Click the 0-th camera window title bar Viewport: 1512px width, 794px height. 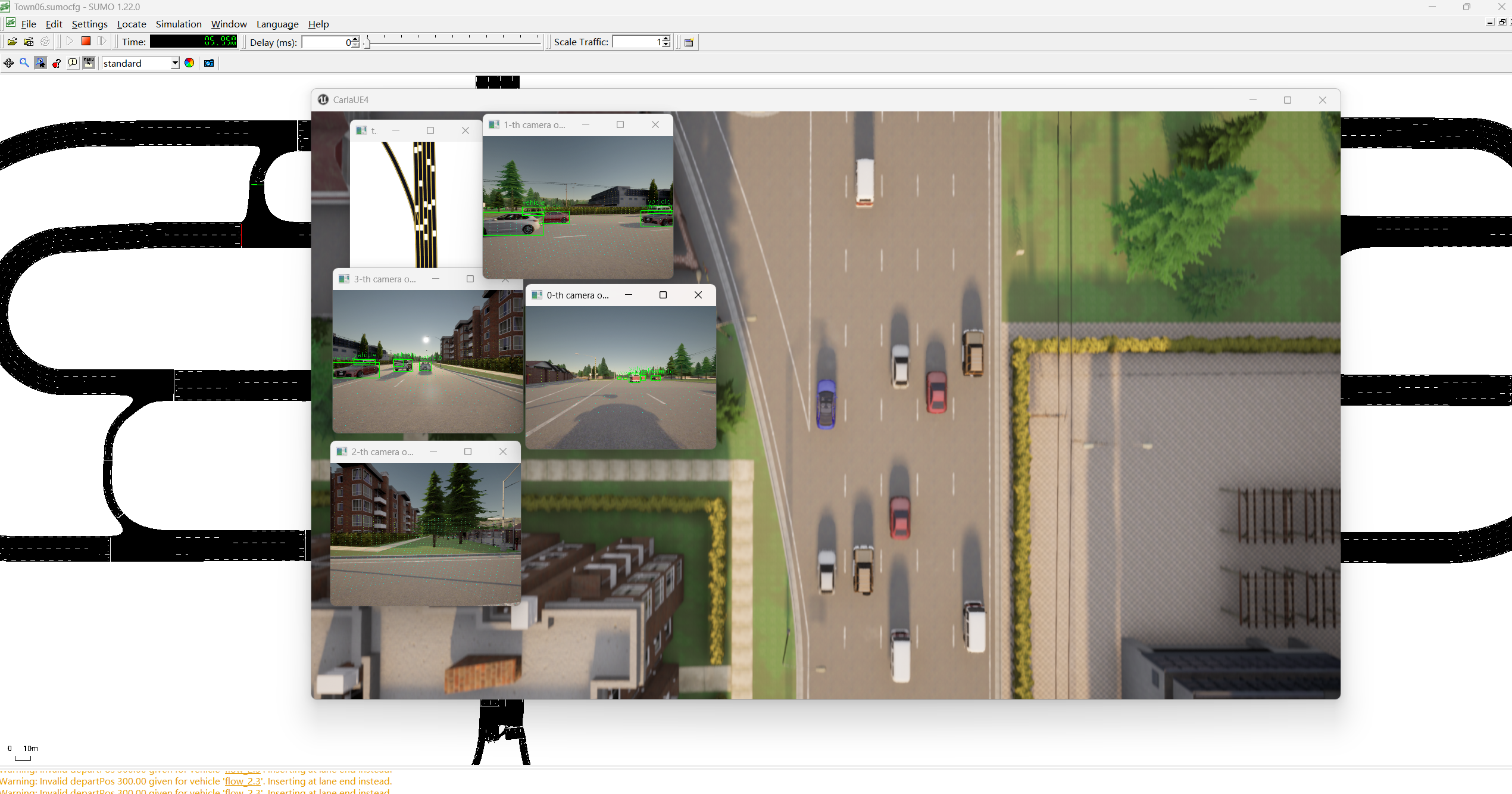tap(577, 295)
